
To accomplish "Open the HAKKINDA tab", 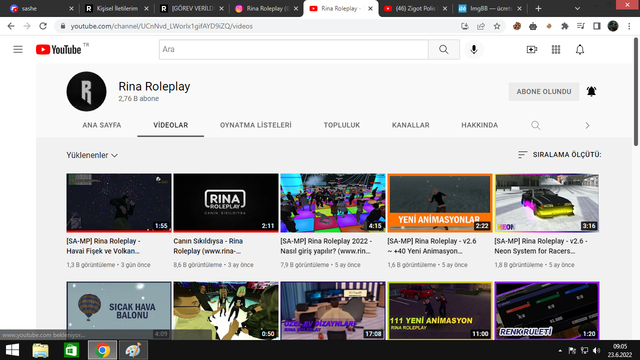I will pos(480,125).
